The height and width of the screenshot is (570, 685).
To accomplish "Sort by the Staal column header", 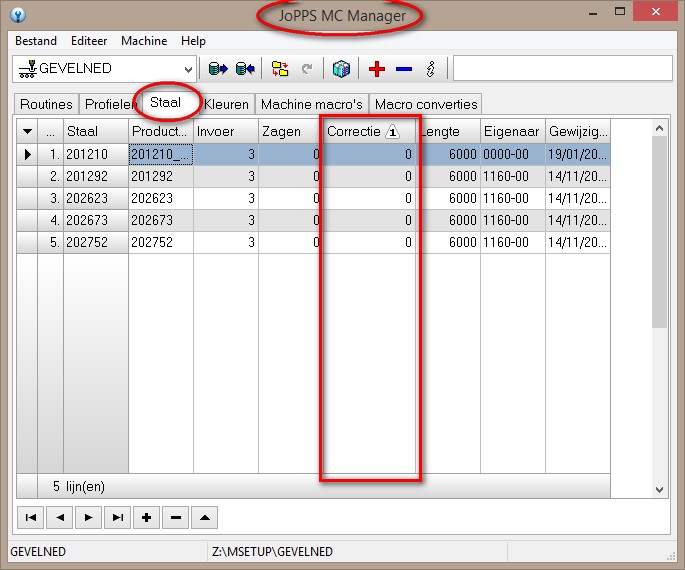I will point(96,131).
